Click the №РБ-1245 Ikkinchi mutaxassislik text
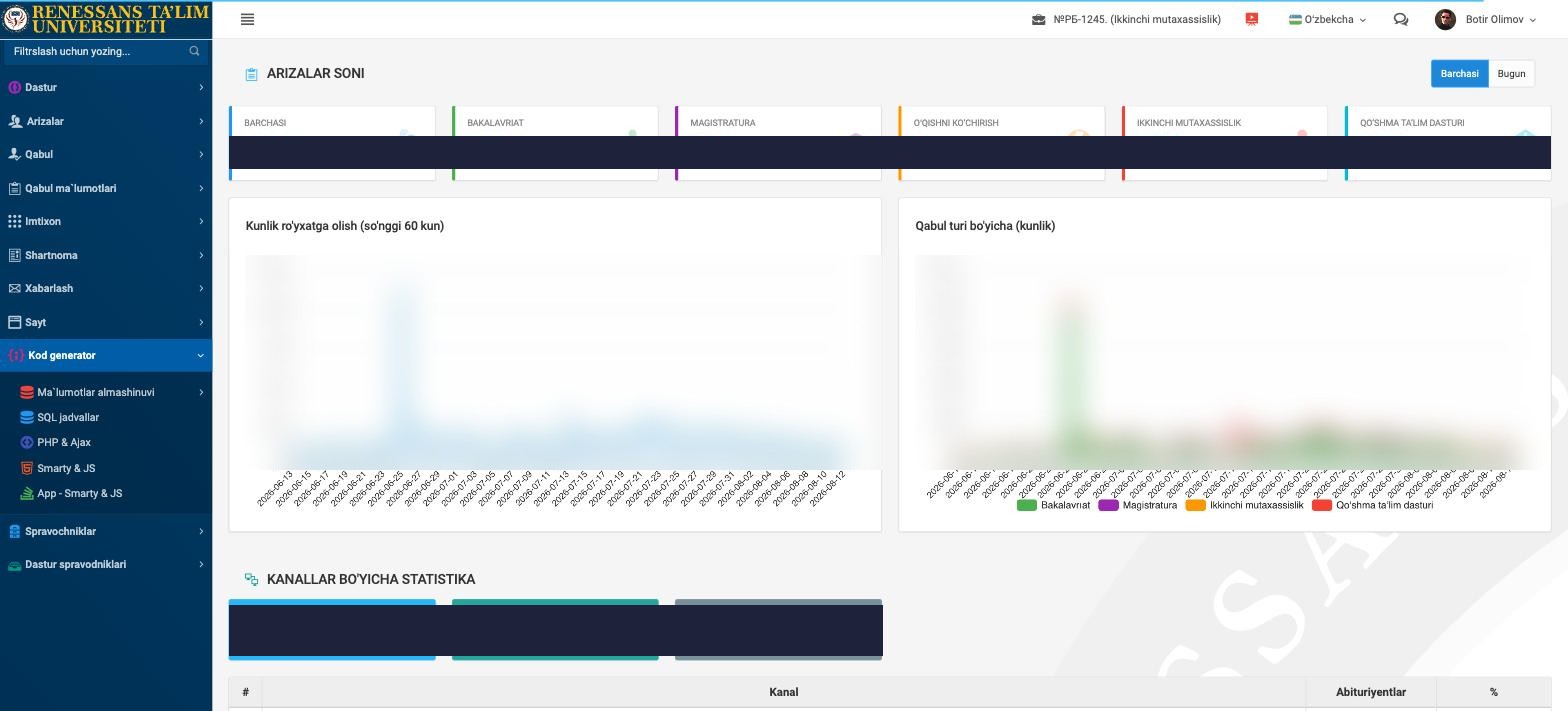The height and width of the screenshot is (711, 1568). coord(1137,19)
